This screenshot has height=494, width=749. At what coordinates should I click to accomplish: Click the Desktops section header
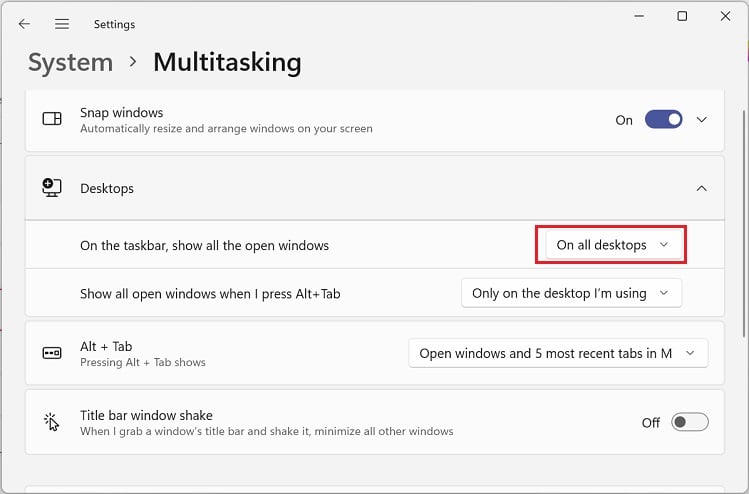click(x=107, y=188)
